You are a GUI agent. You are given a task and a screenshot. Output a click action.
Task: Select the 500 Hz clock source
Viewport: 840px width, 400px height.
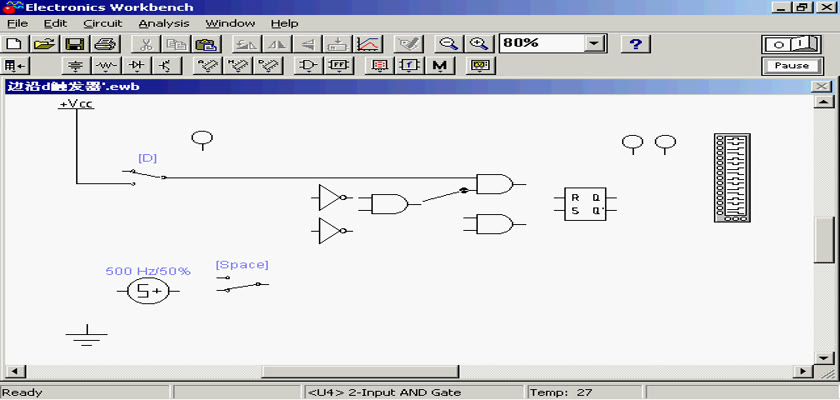click(x=148, y=291)
